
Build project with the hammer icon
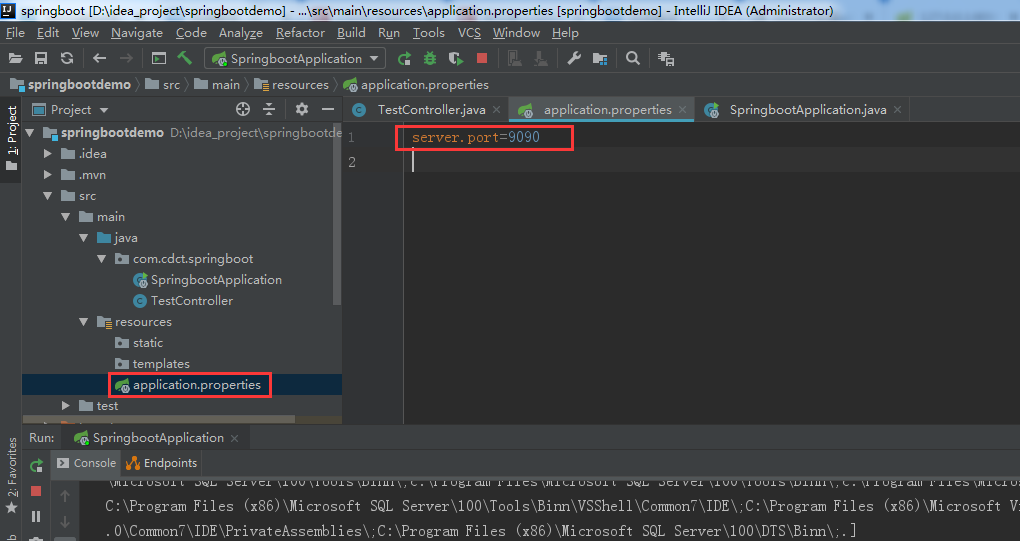(185, 58)
